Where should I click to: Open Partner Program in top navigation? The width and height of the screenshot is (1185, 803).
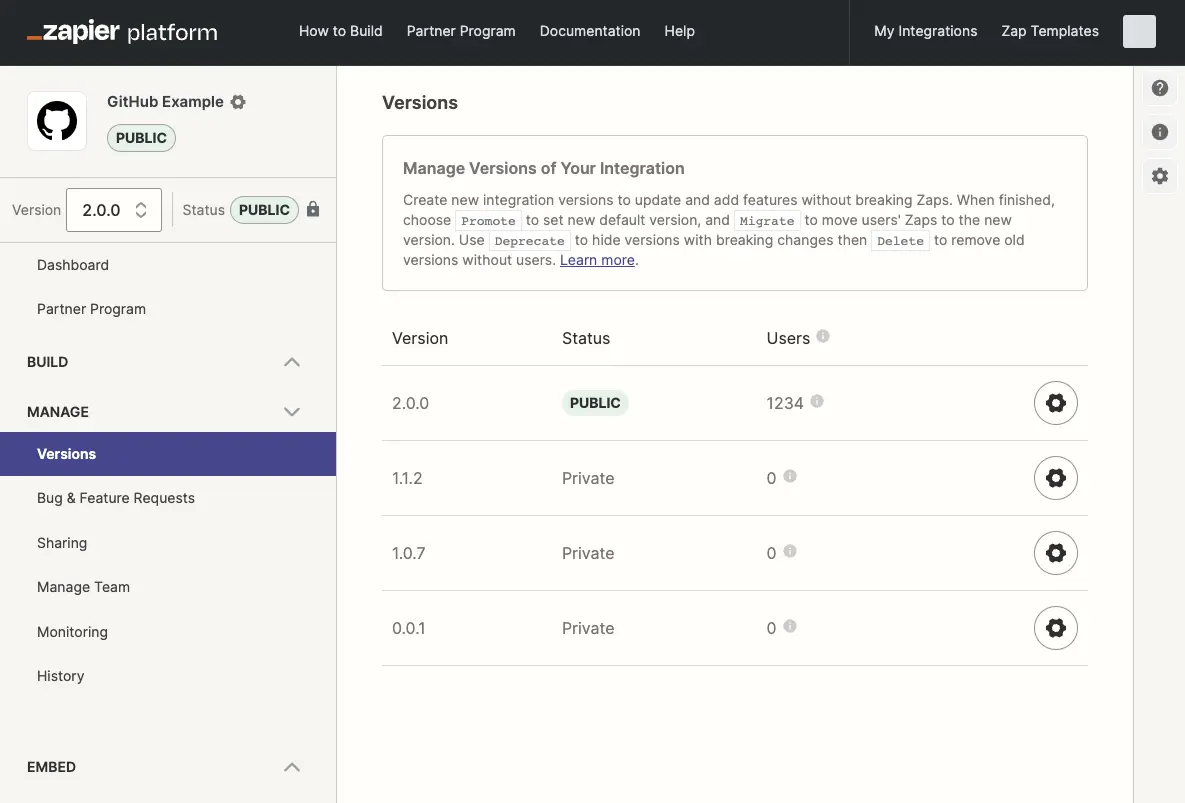point(461,31)
